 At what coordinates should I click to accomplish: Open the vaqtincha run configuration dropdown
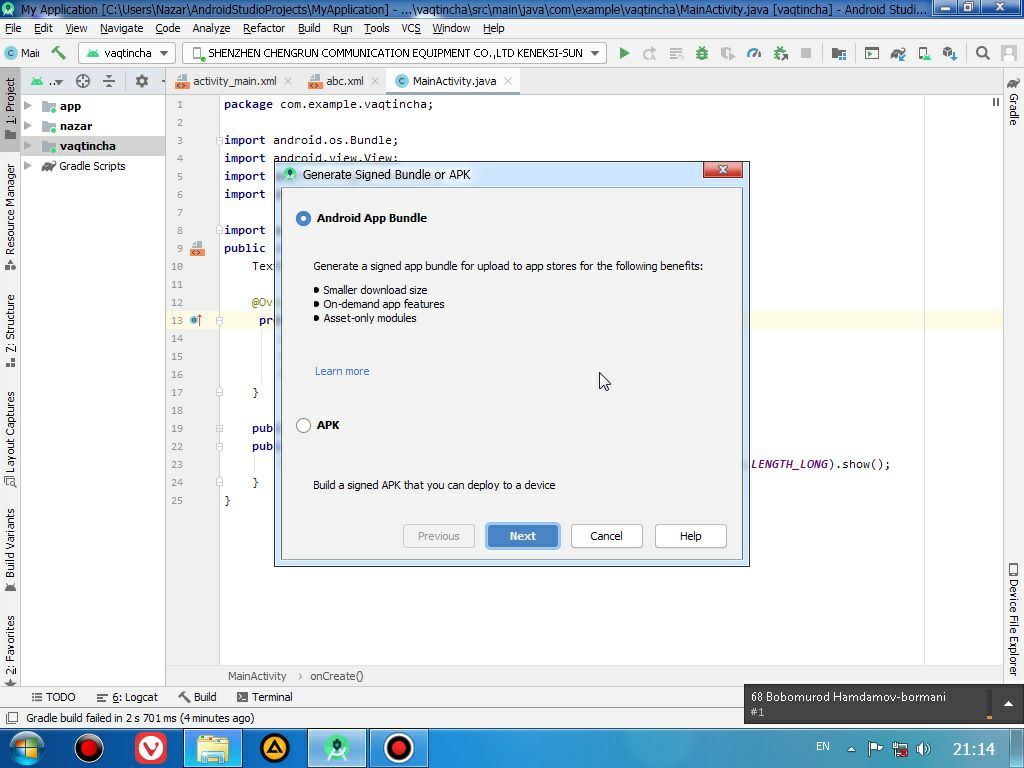click(127, 53)
